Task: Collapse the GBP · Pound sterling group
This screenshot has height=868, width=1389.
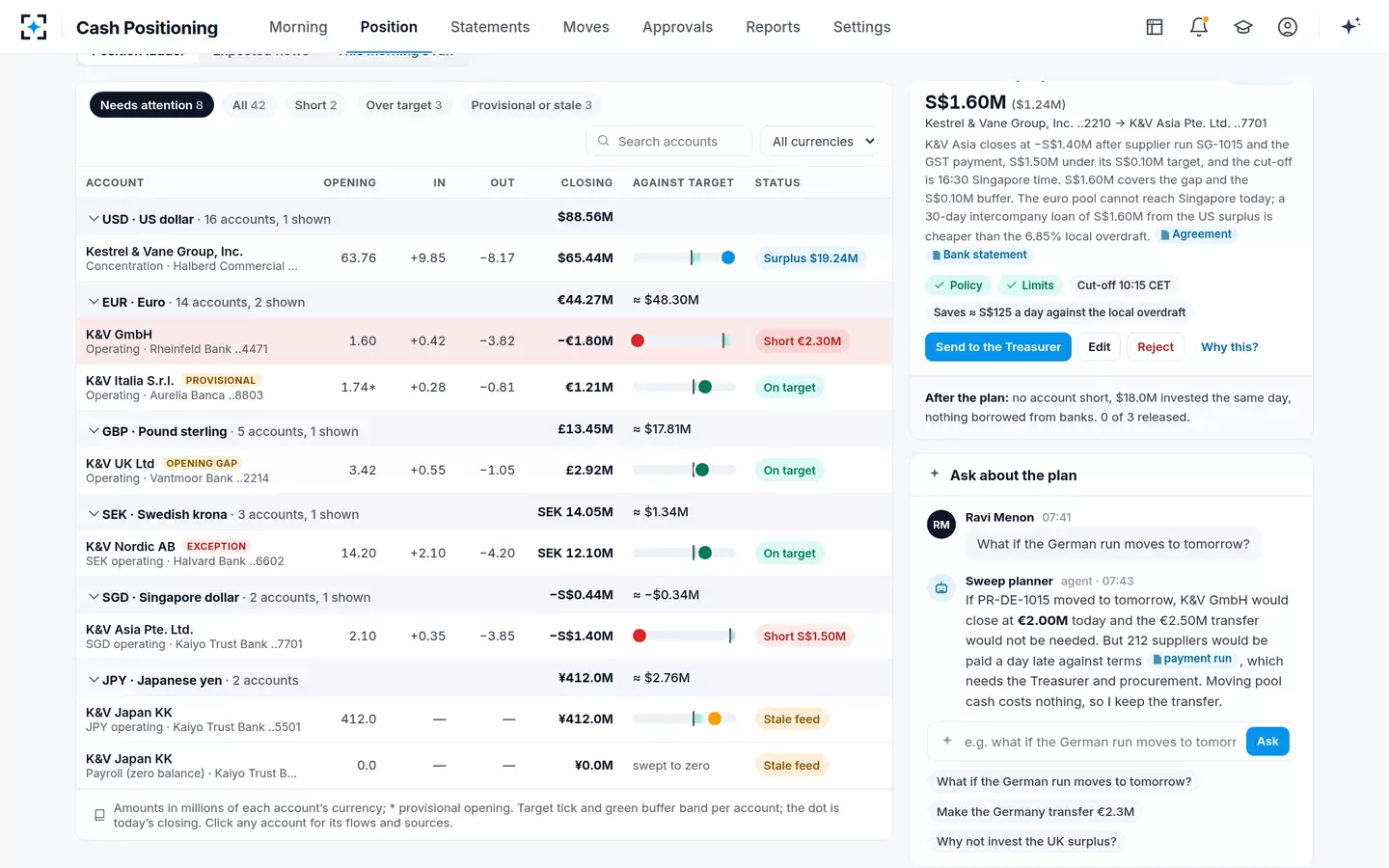Action: tap(94, 431)
